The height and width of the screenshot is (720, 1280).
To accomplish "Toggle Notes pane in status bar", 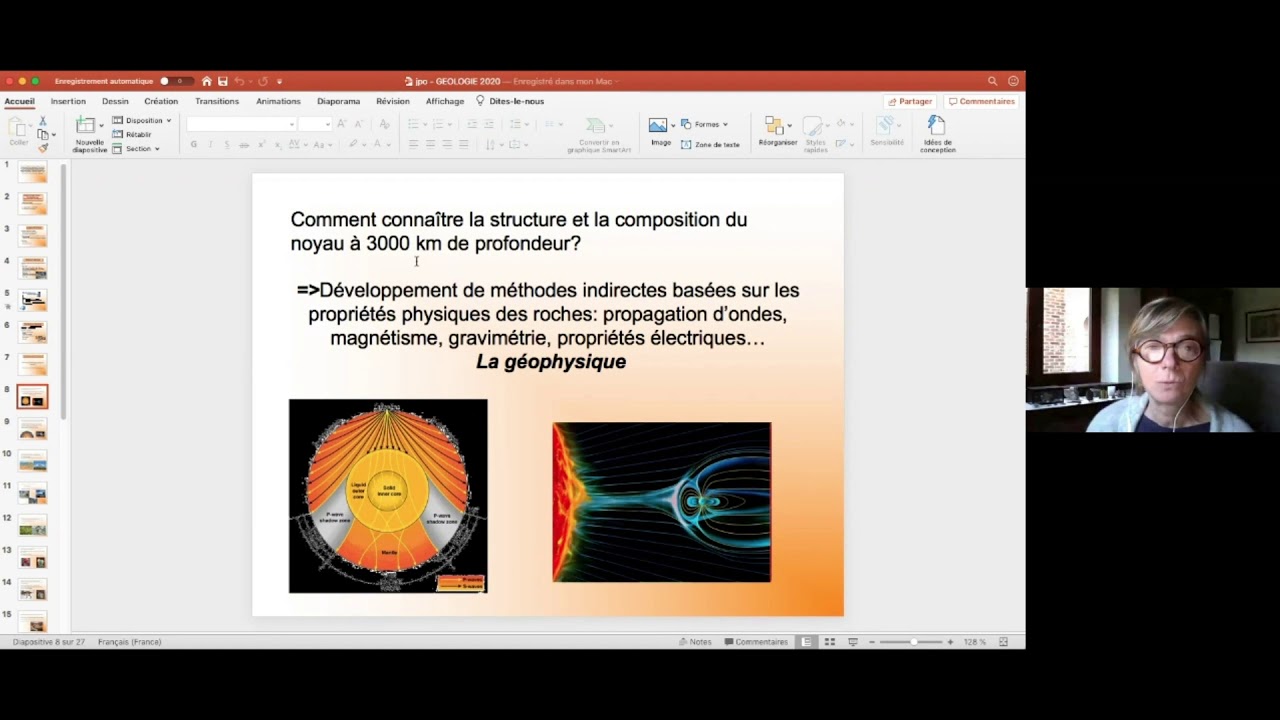I will [x=695, y=642].
